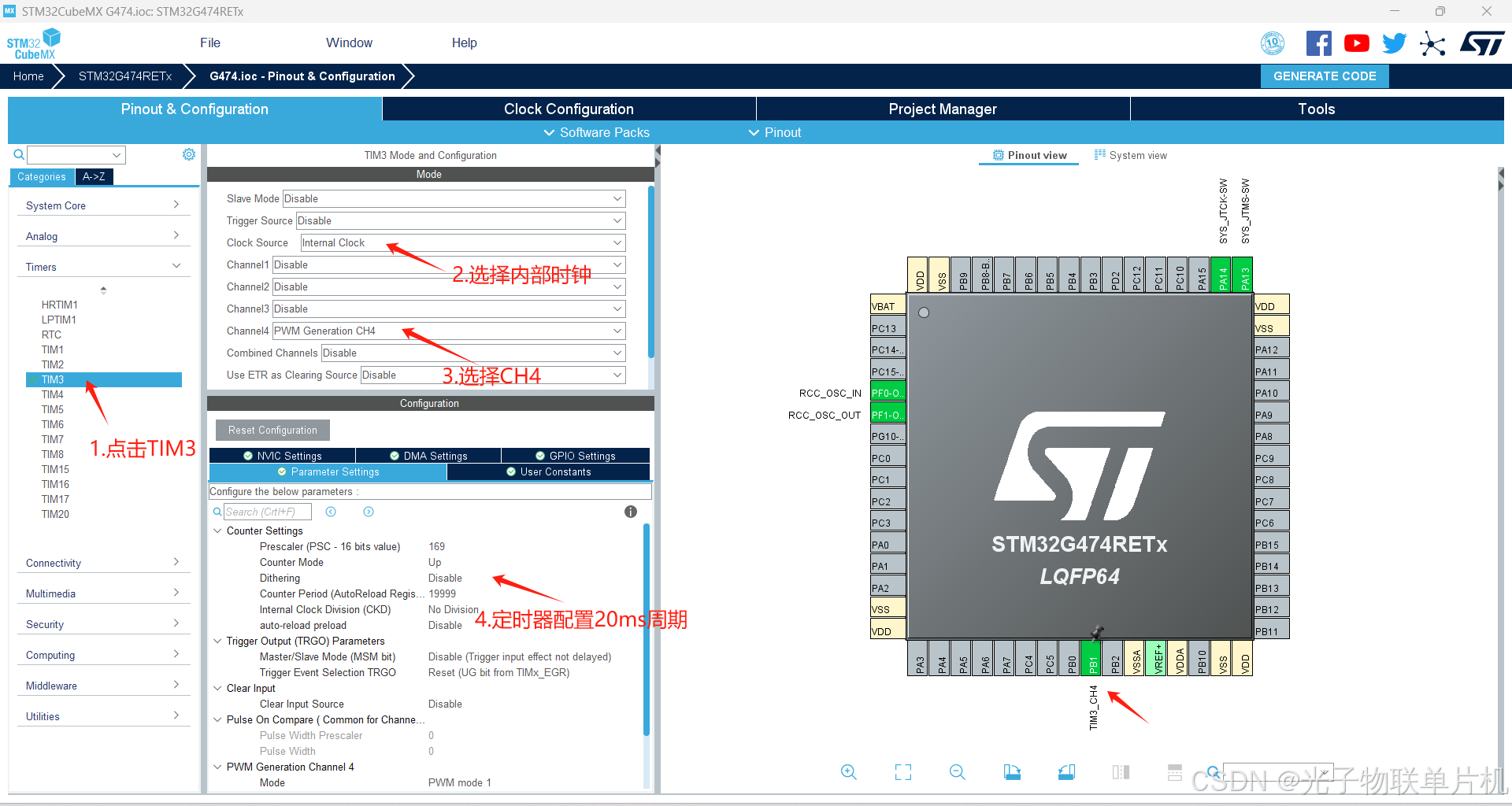The image size is (1512, 806).
Task: Open the YouTube link icon
Action: pyautogui.click(x=1356, y=43)
